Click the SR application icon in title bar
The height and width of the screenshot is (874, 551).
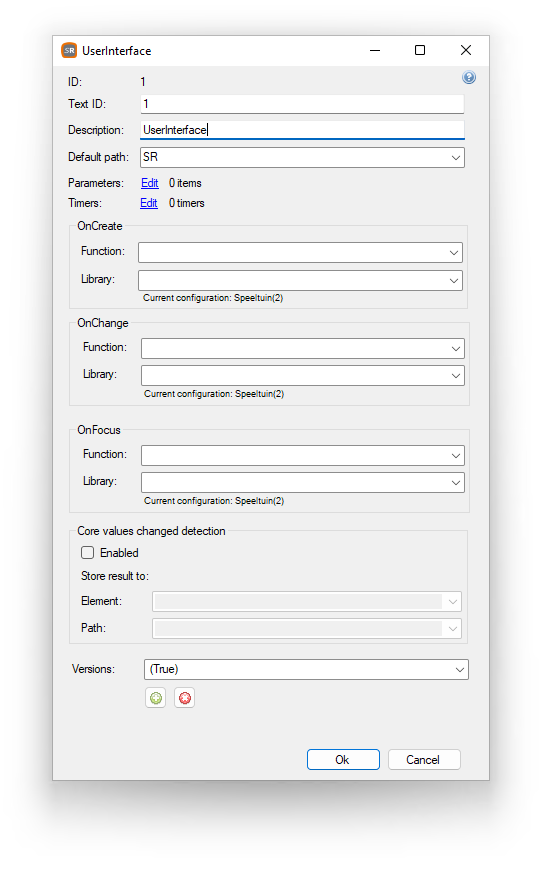pyautogui.click(x=69, y=51)
